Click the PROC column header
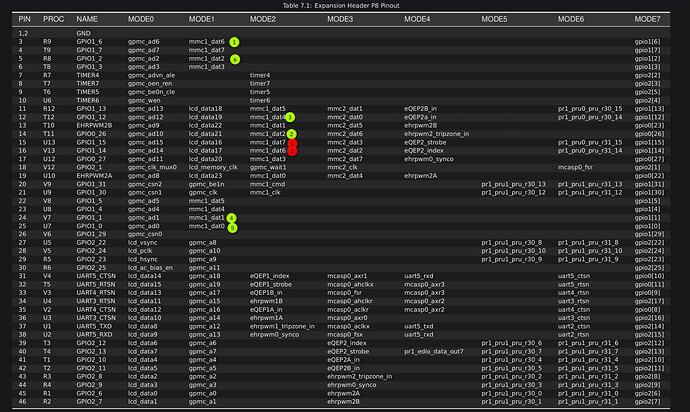This screenshot has width=690, height=412. click(x=54, y=19)
